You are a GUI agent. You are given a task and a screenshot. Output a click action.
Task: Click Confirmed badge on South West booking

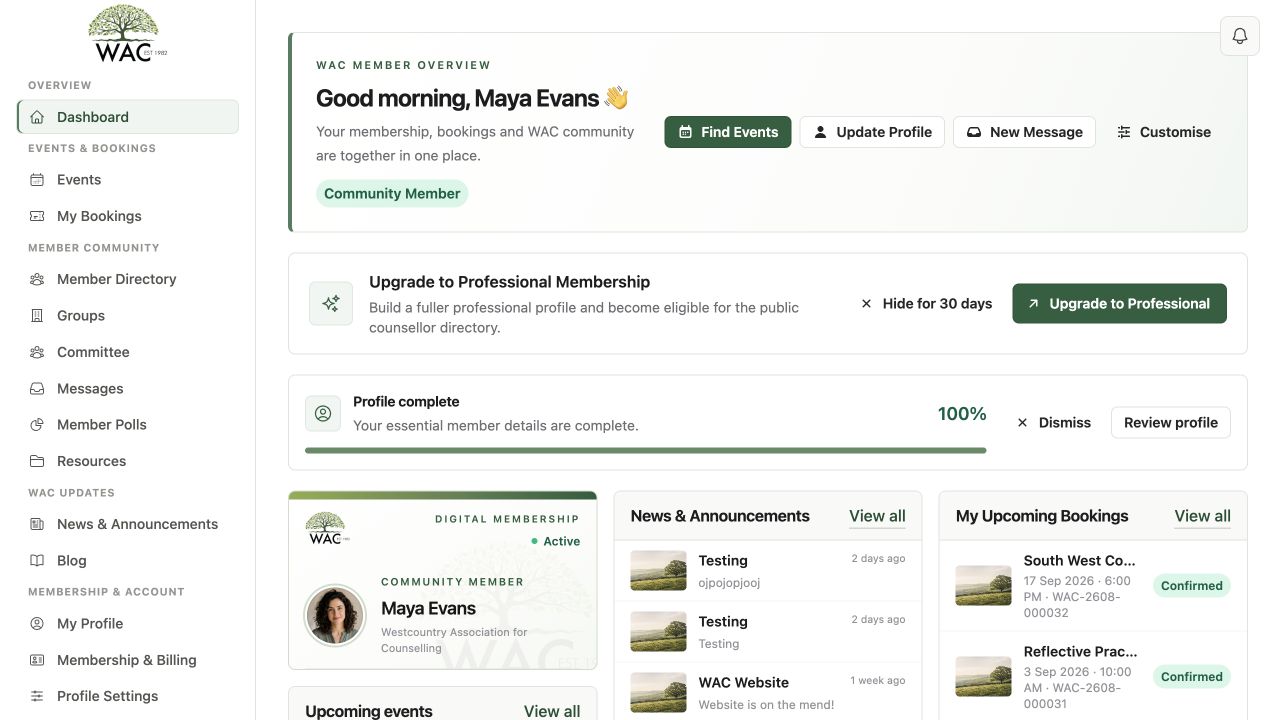[x=1192, y=586]
